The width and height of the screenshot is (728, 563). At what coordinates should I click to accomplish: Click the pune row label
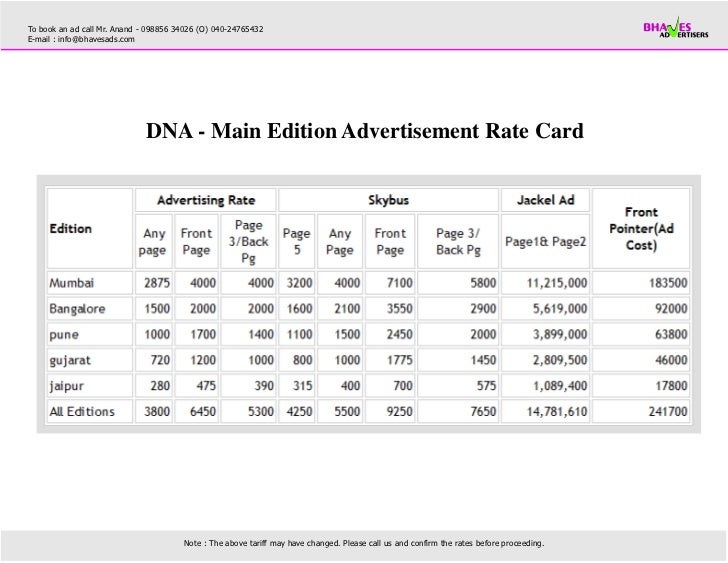pyautogui.click(x=64, y=335)
